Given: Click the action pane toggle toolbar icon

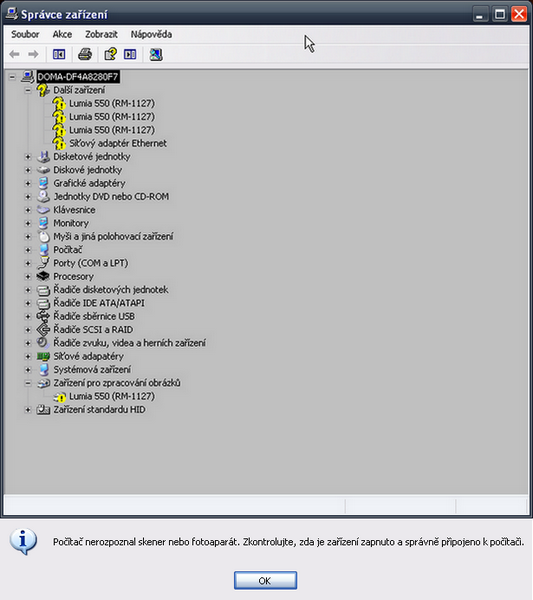Looking at the screenshot, I should (130, 54).
